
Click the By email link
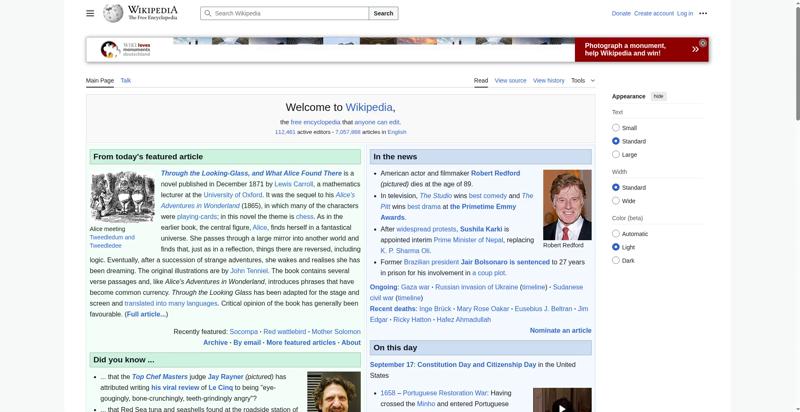(247, 343)
